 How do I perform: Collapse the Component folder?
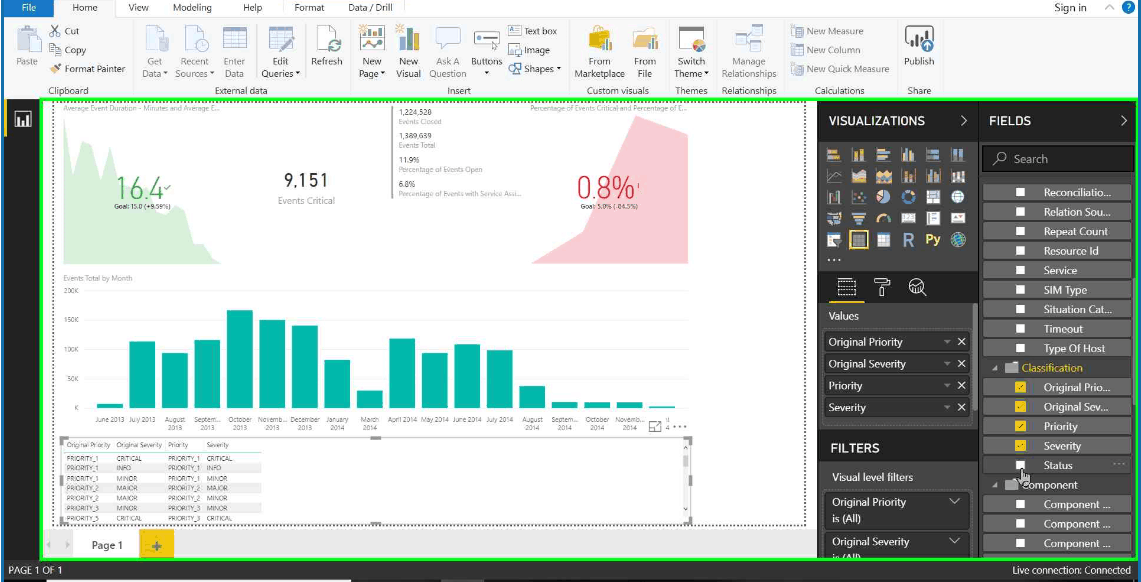[x=995, y=485]
